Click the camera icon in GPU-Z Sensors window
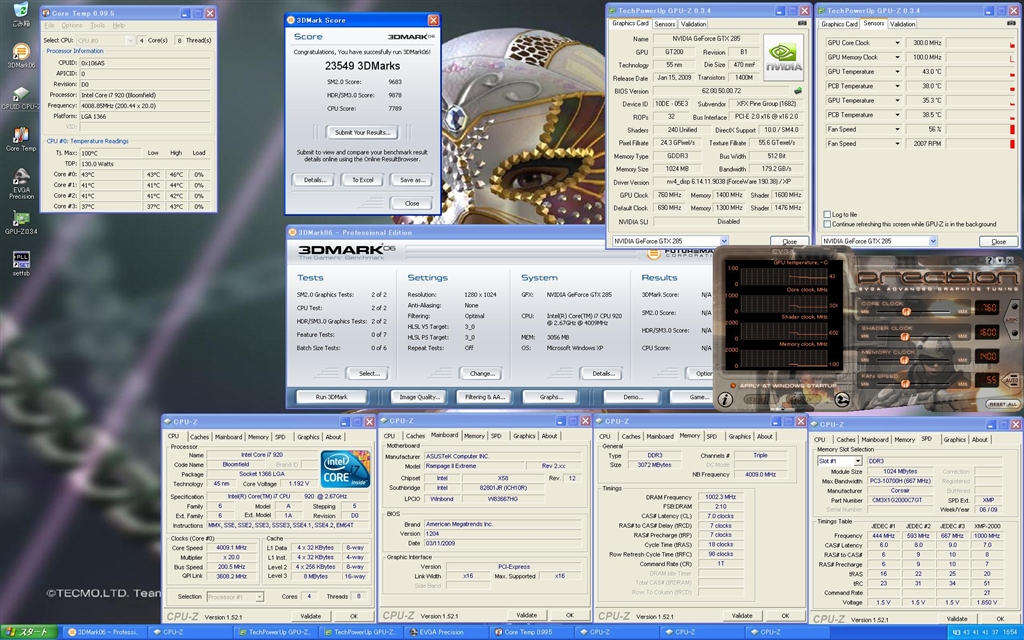 point(1010,24)
